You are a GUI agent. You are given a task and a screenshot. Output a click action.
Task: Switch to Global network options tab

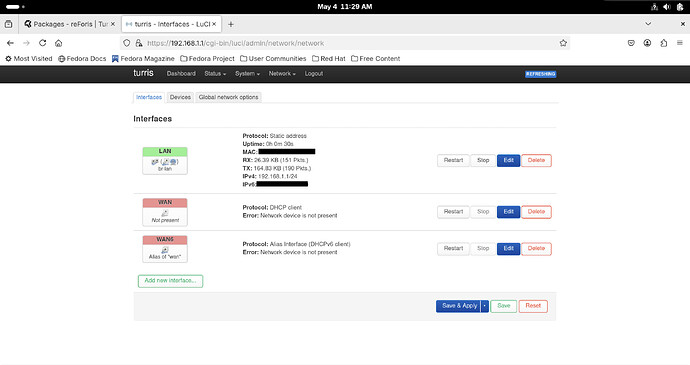[x=228, y=97]
